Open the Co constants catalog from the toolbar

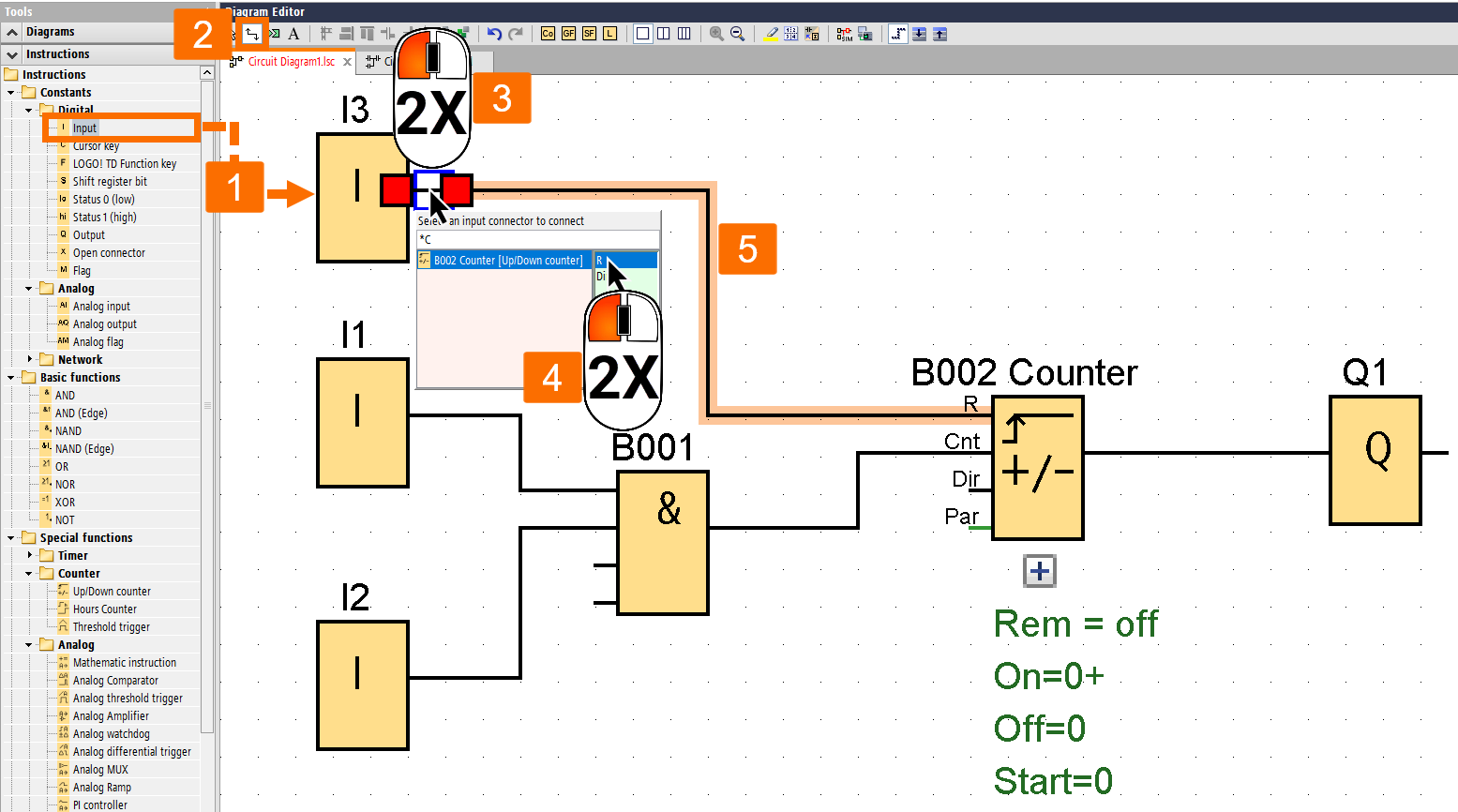pyautogui.click(x=548, y=33)
